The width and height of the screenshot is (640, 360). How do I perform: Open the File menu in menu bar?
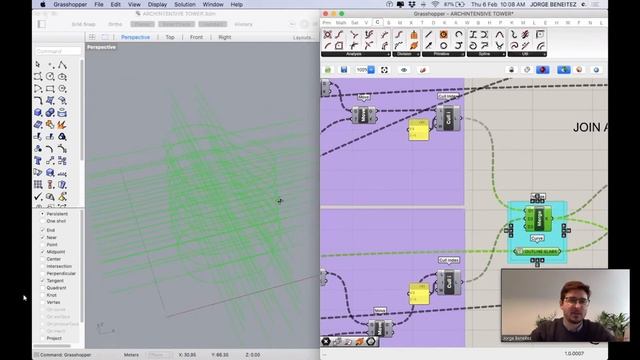click(99, 4)
